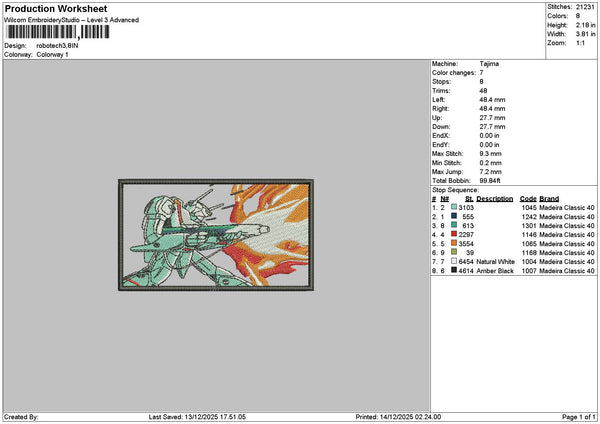Click the Machine value 'Tajima'
600x424 pixels.
click(x=489, y=64)
